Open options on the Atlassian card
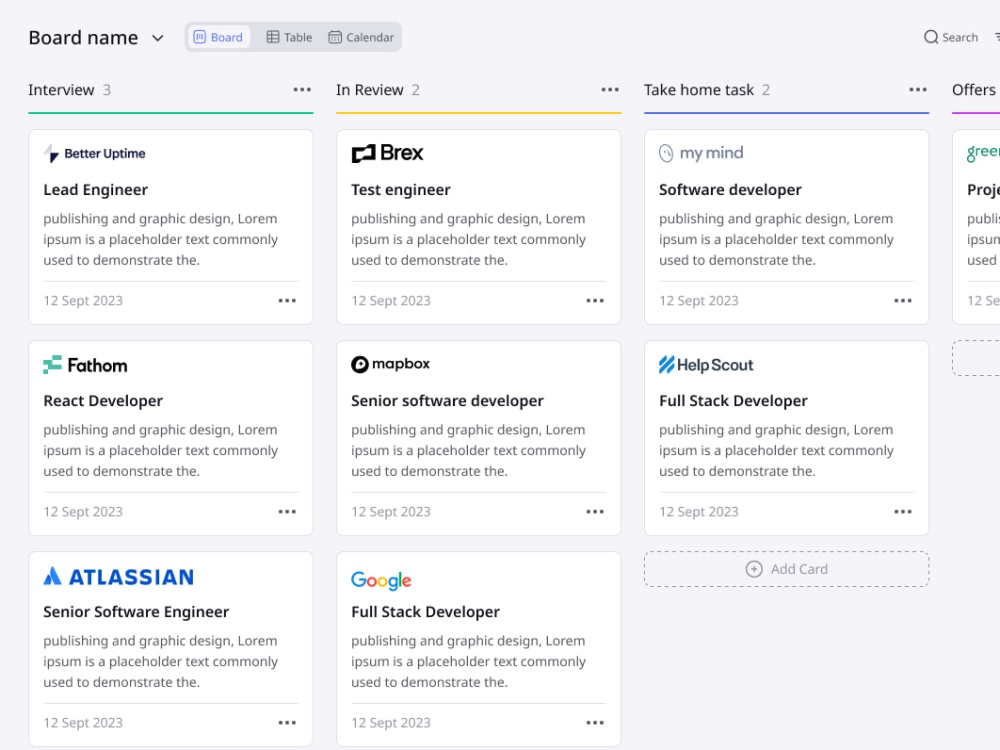 tap(287, 723)
